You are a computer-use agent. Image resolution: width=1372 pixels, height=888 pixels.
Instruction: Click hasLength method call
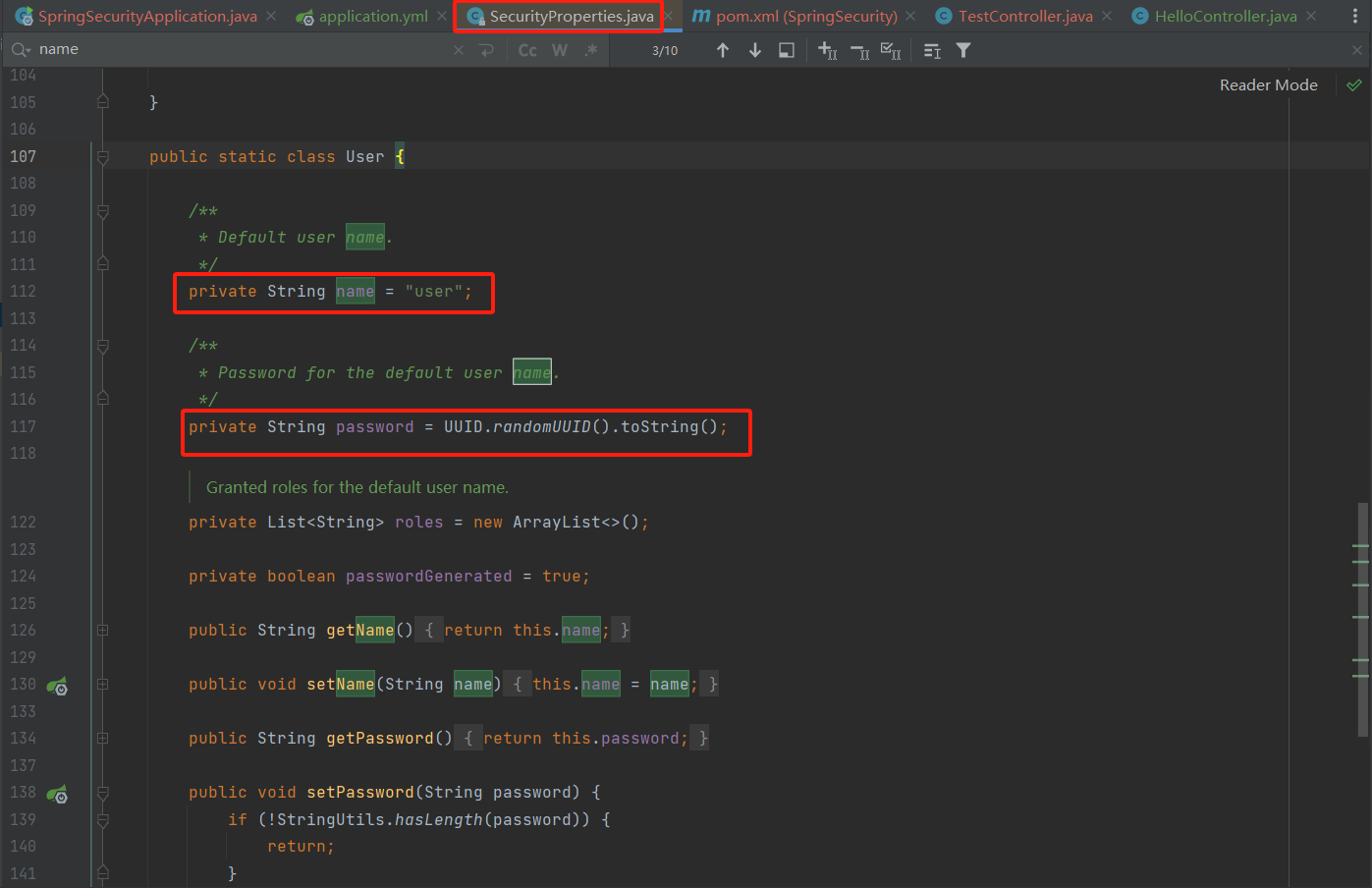438,819
